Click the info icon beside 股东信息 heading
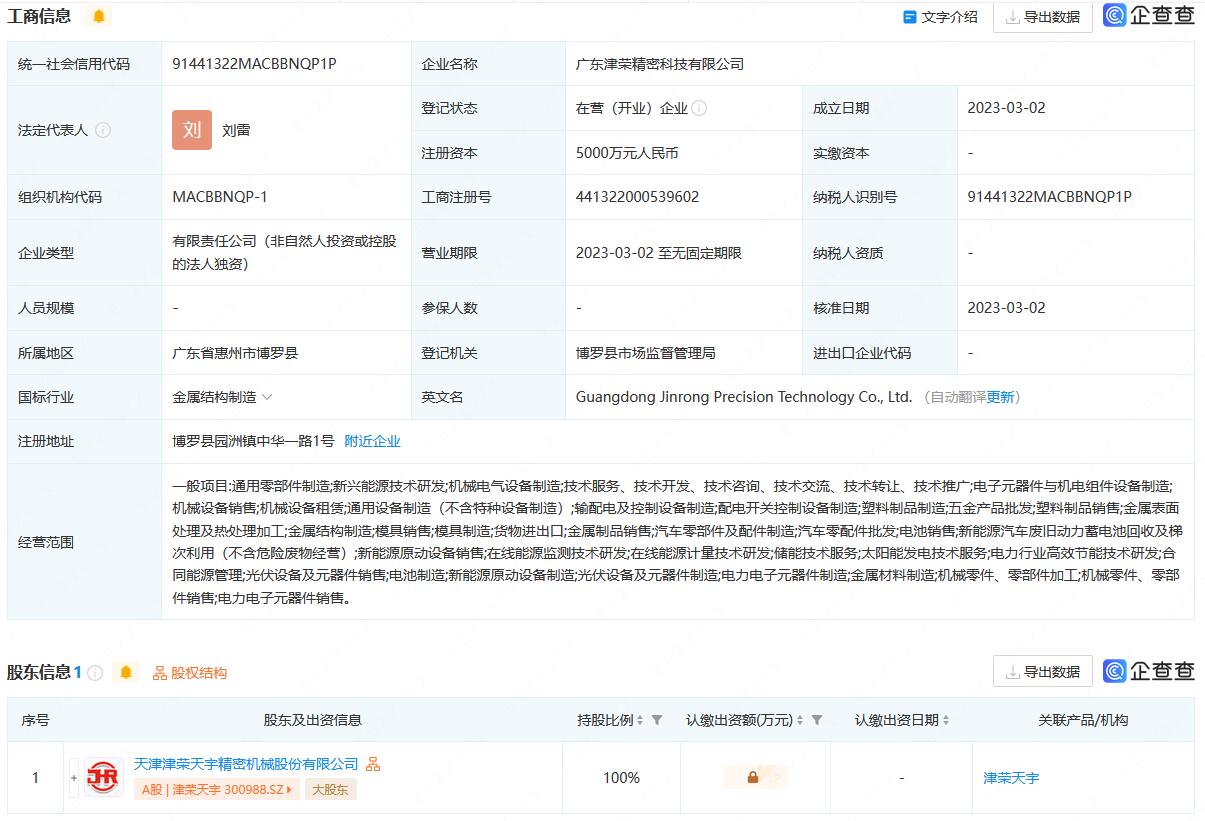The height and width of the screenshot is (821, 1205). 95,673
